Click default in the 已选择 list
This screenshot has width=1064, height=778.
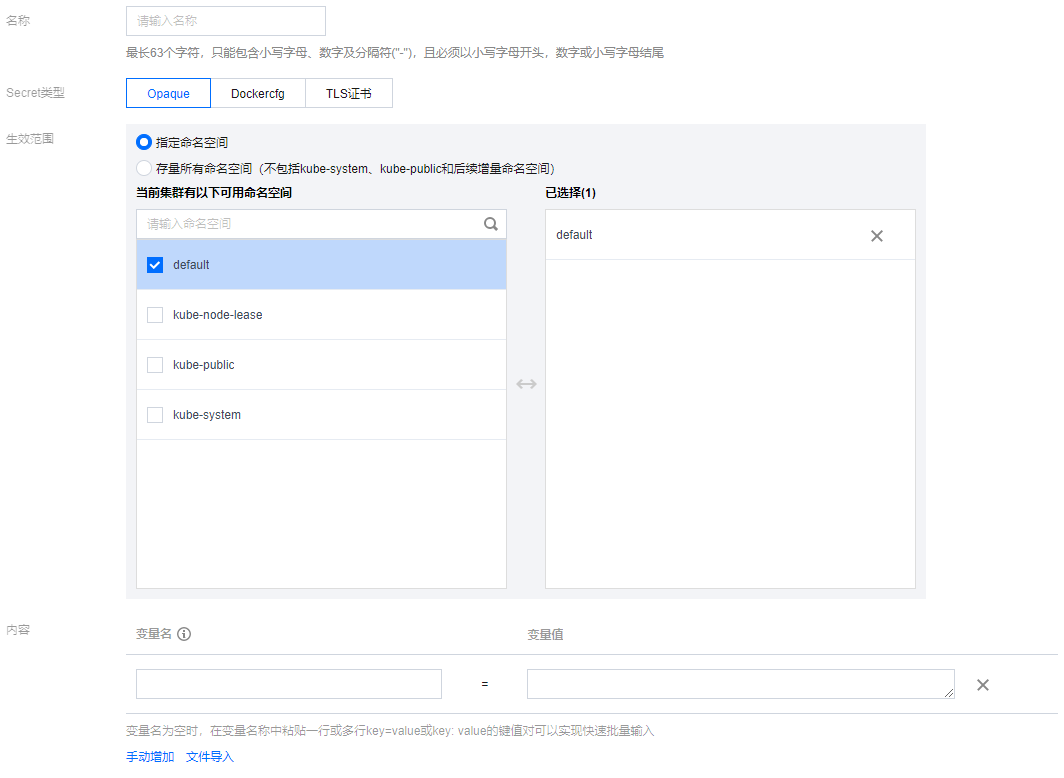click(x=574, y=235)
